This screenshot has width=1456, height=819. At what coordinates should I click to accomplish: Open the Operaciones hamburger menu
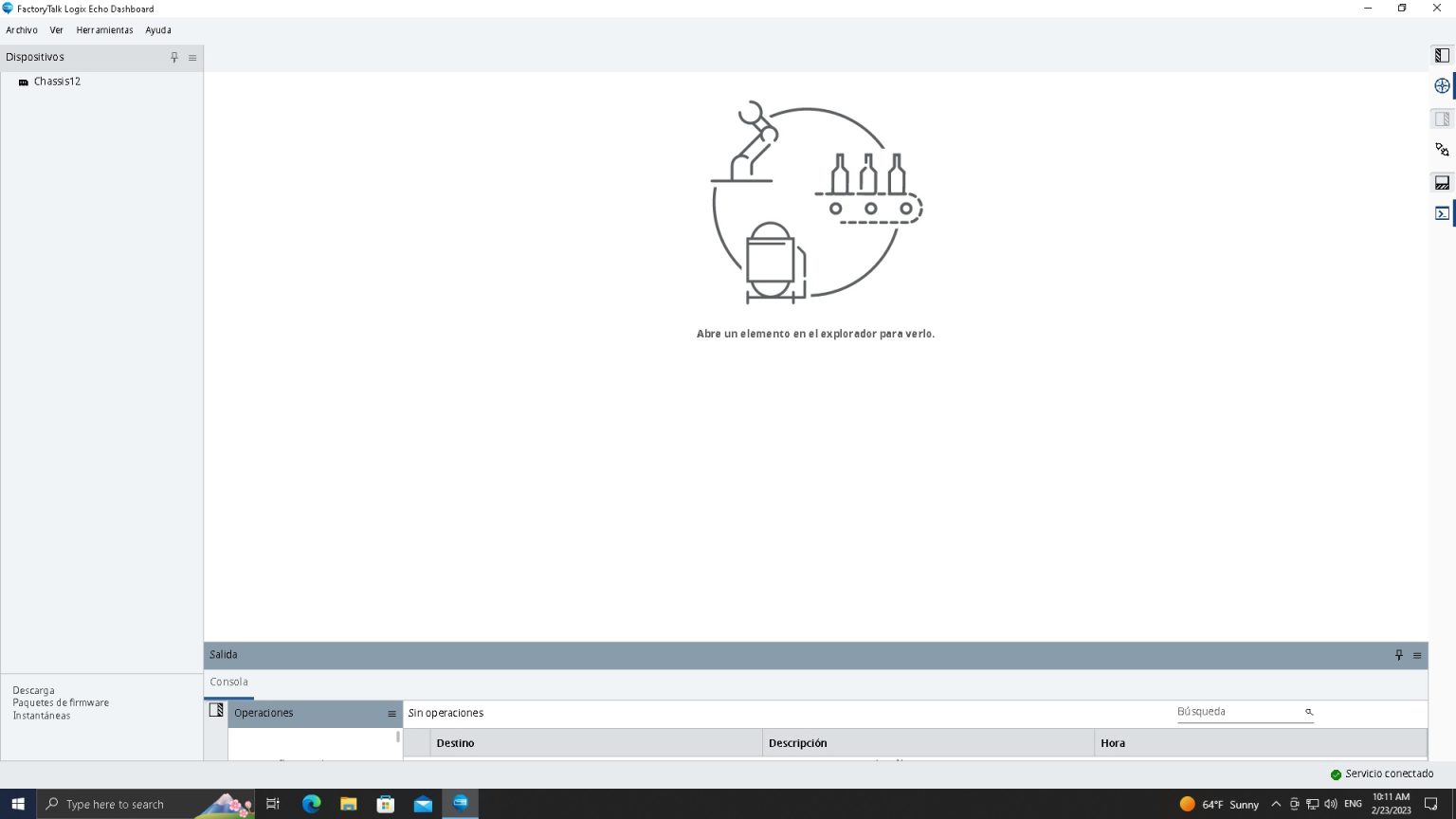click(x=391, y=713)
